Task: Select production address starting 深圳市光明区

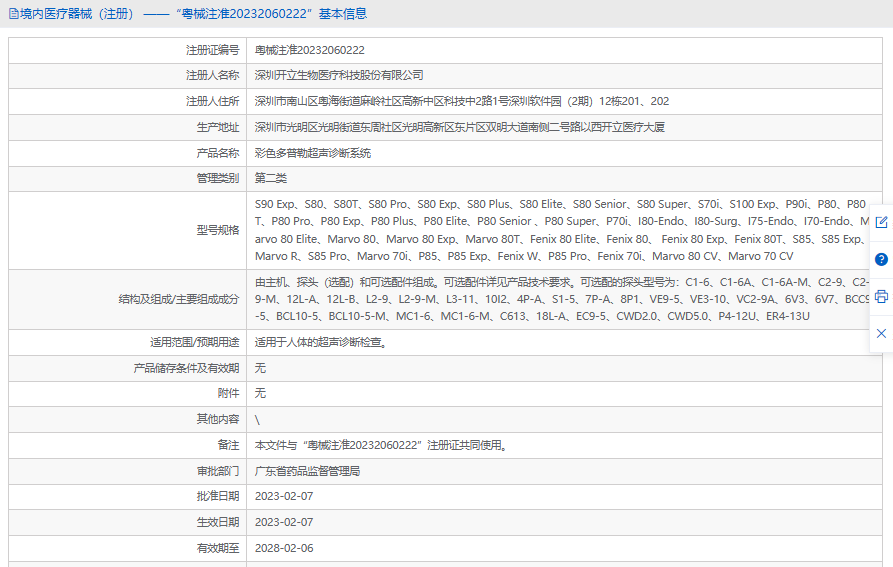Action: [x=460, y=128]
